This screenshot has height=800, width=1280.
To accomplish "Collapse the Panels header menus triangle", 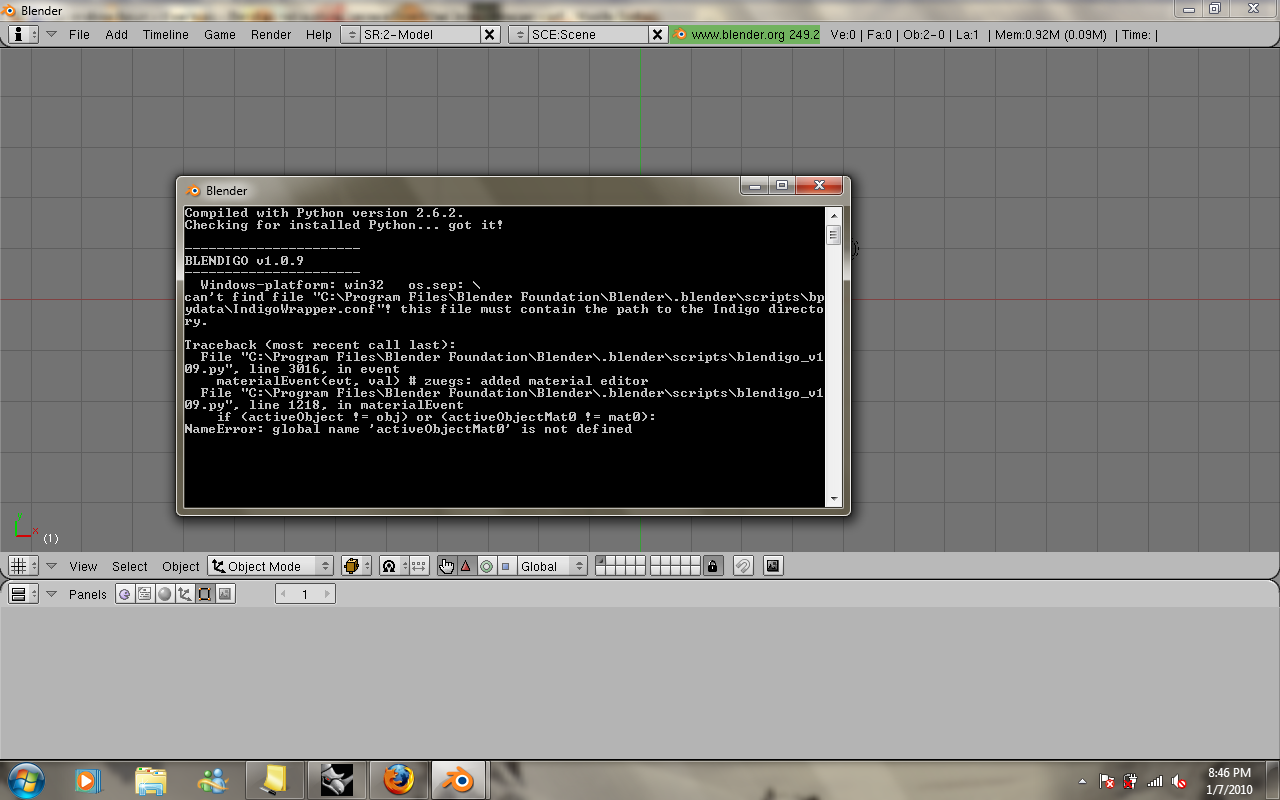I will point(52,594).
